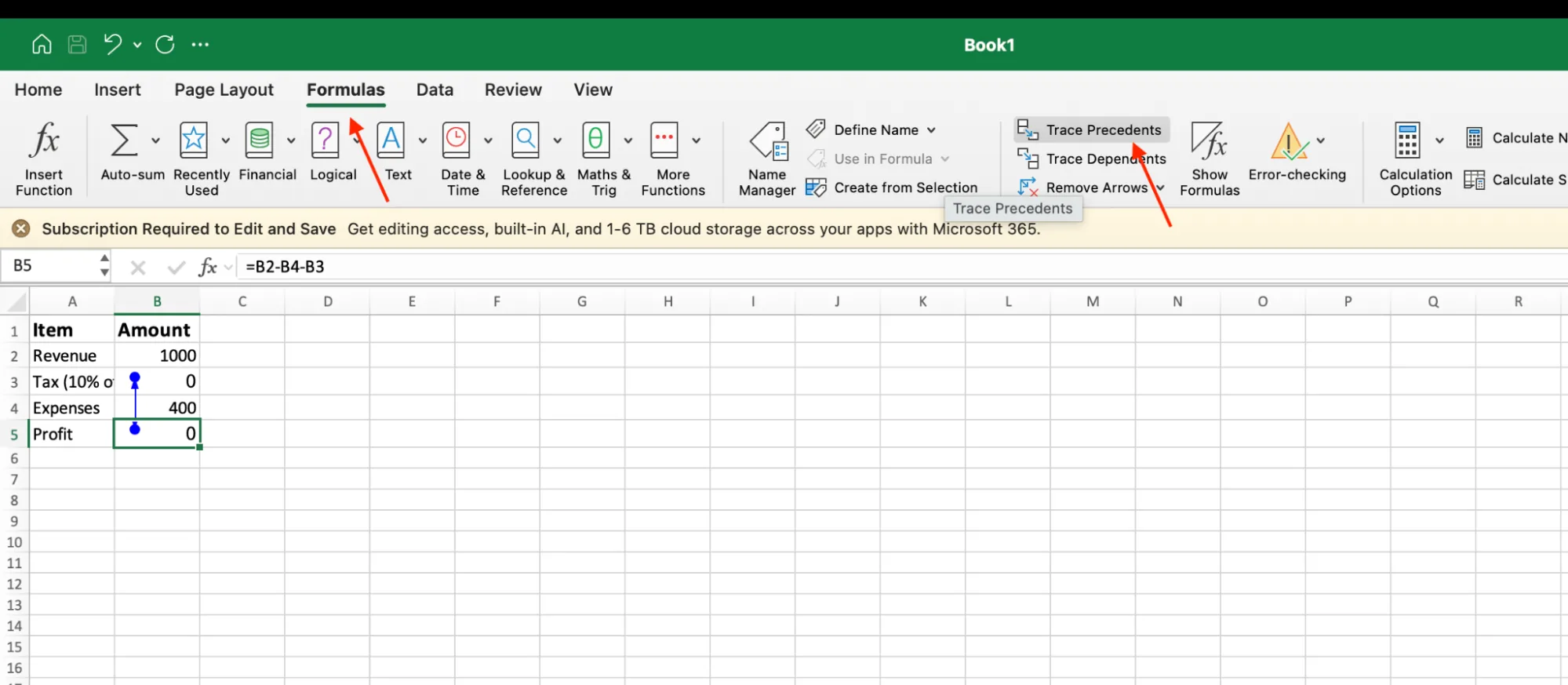Click the Home icon in title bar

tap(42, 44)
